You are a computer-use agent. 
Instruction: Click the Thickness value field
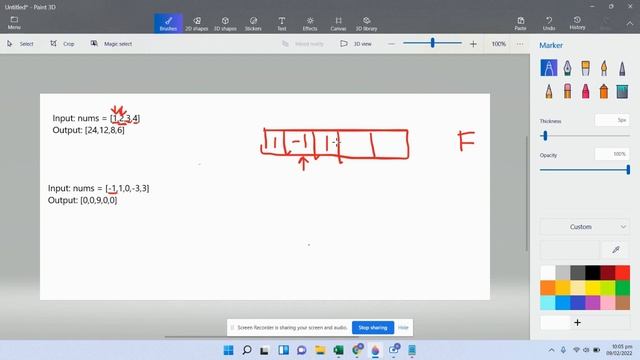(x=612, y=120)
